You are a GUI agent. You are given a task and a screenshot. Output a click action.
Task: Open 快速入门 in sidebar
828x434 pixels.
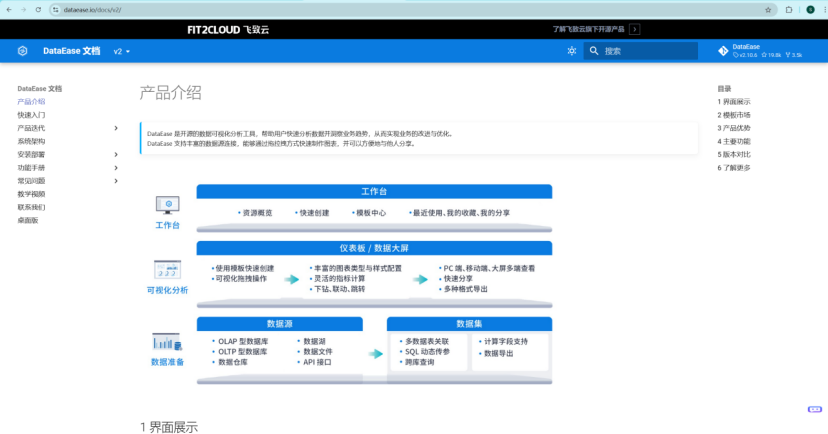31,115
